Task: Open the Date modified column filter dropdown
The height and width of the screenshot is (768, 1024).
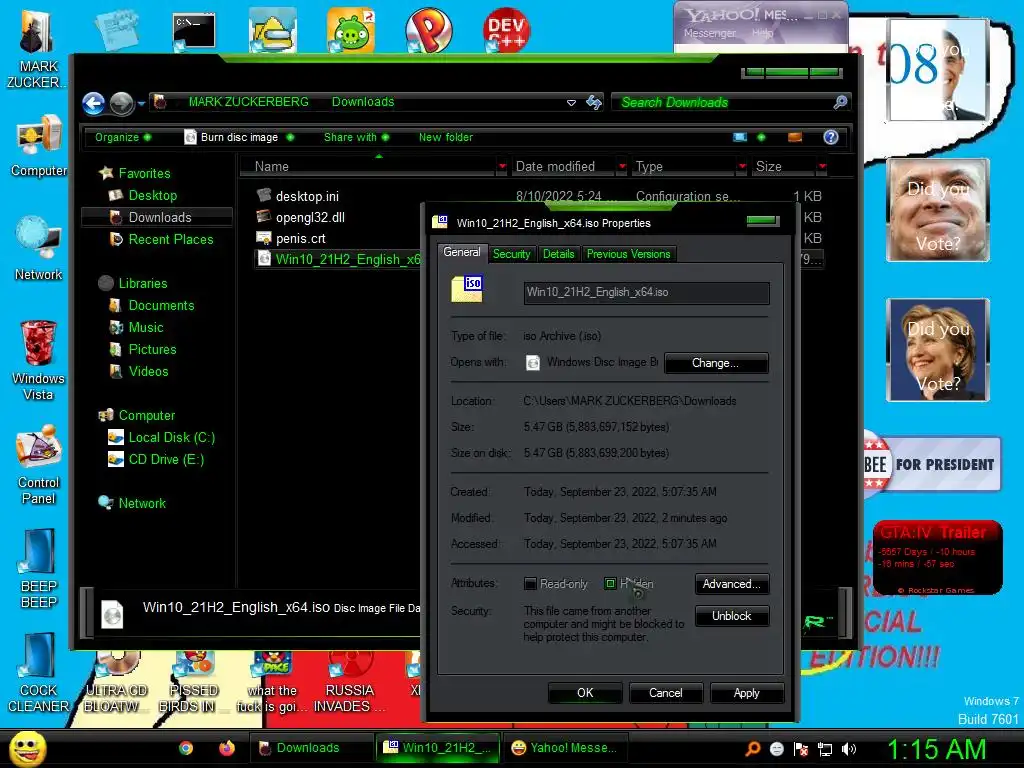Action: point(622,167)
